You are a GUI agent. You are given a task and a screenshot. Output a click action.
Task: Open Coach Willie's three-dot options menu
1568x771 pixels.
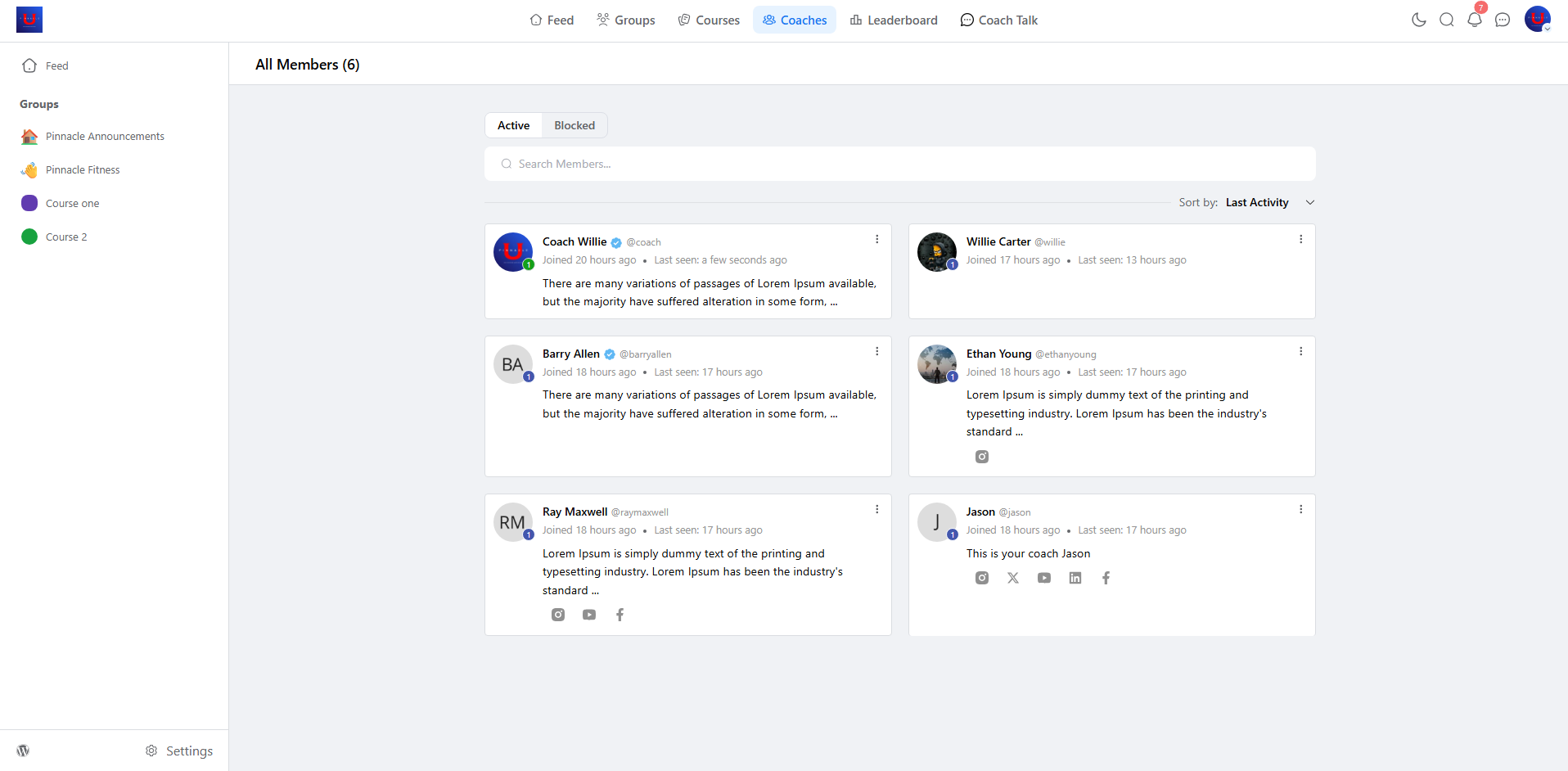tap(876, 239)
